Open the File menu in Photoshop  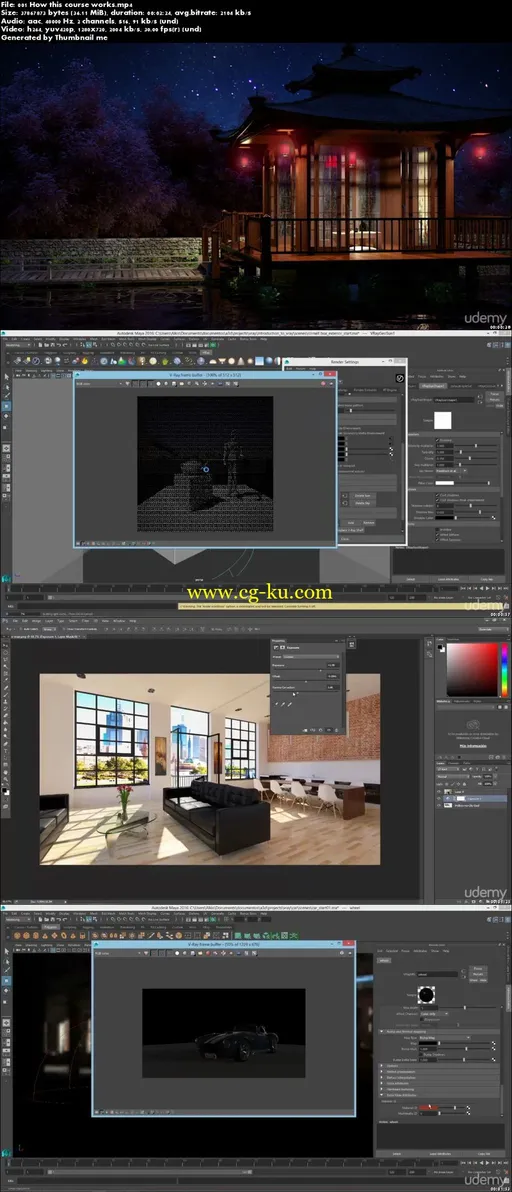click(14, 621)
